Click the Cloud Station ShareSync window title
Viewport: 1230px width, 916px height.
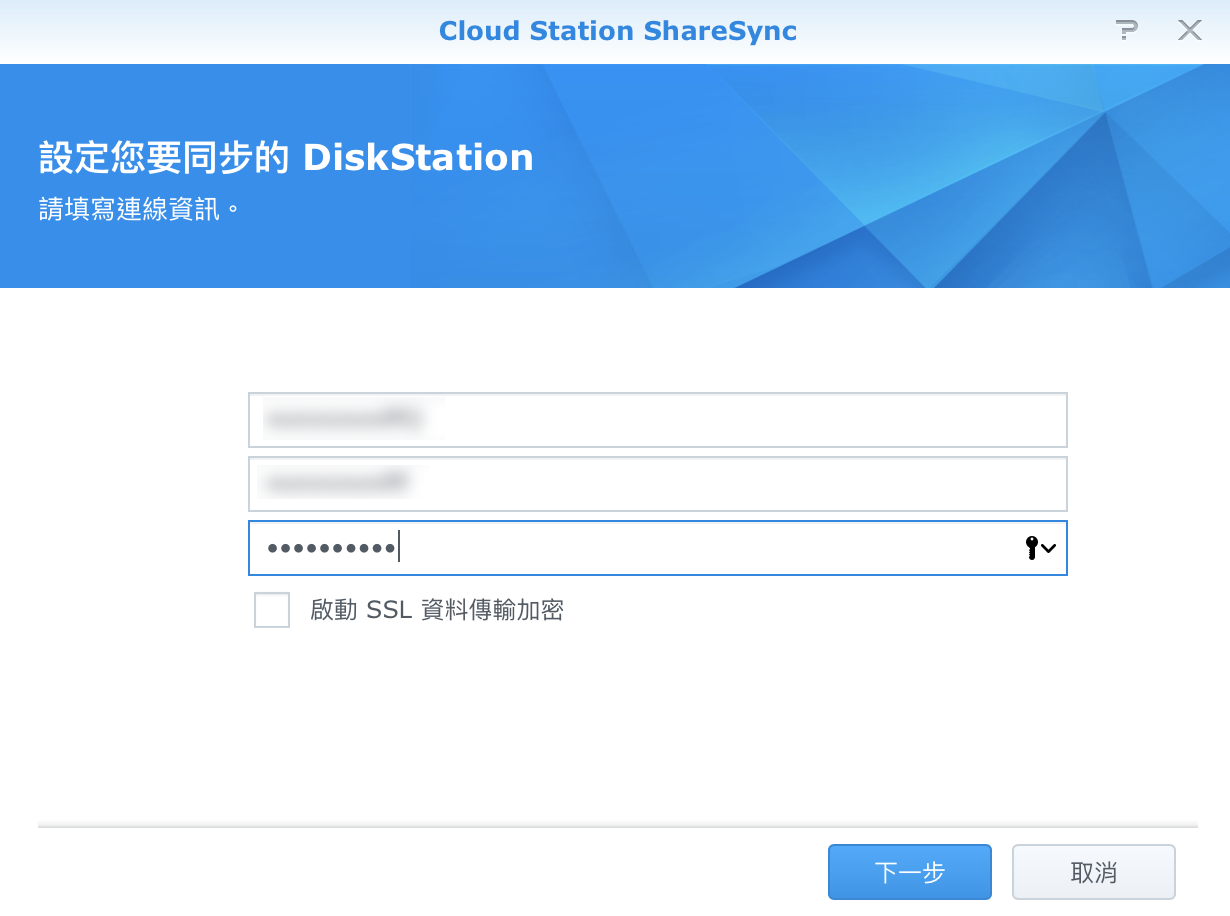[617, 31]
